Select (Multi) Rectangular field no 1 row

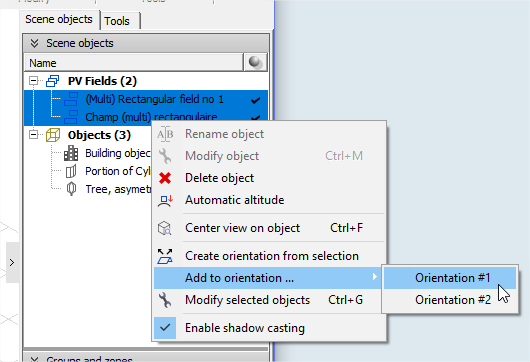(x=146, y=99)
